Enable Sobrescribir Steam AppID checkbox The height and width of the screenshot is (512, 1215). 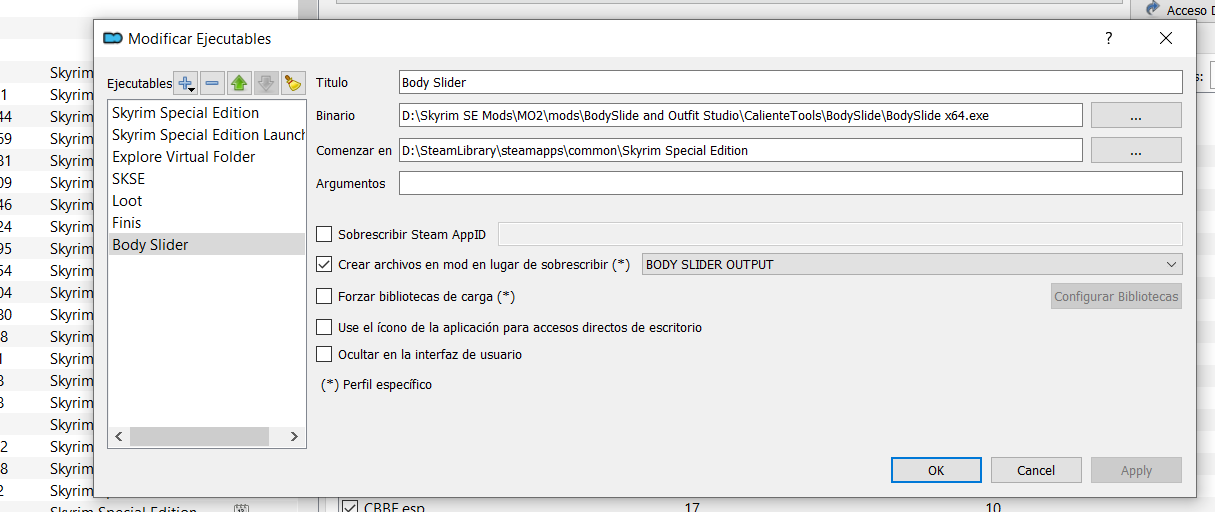pos(324,234)
